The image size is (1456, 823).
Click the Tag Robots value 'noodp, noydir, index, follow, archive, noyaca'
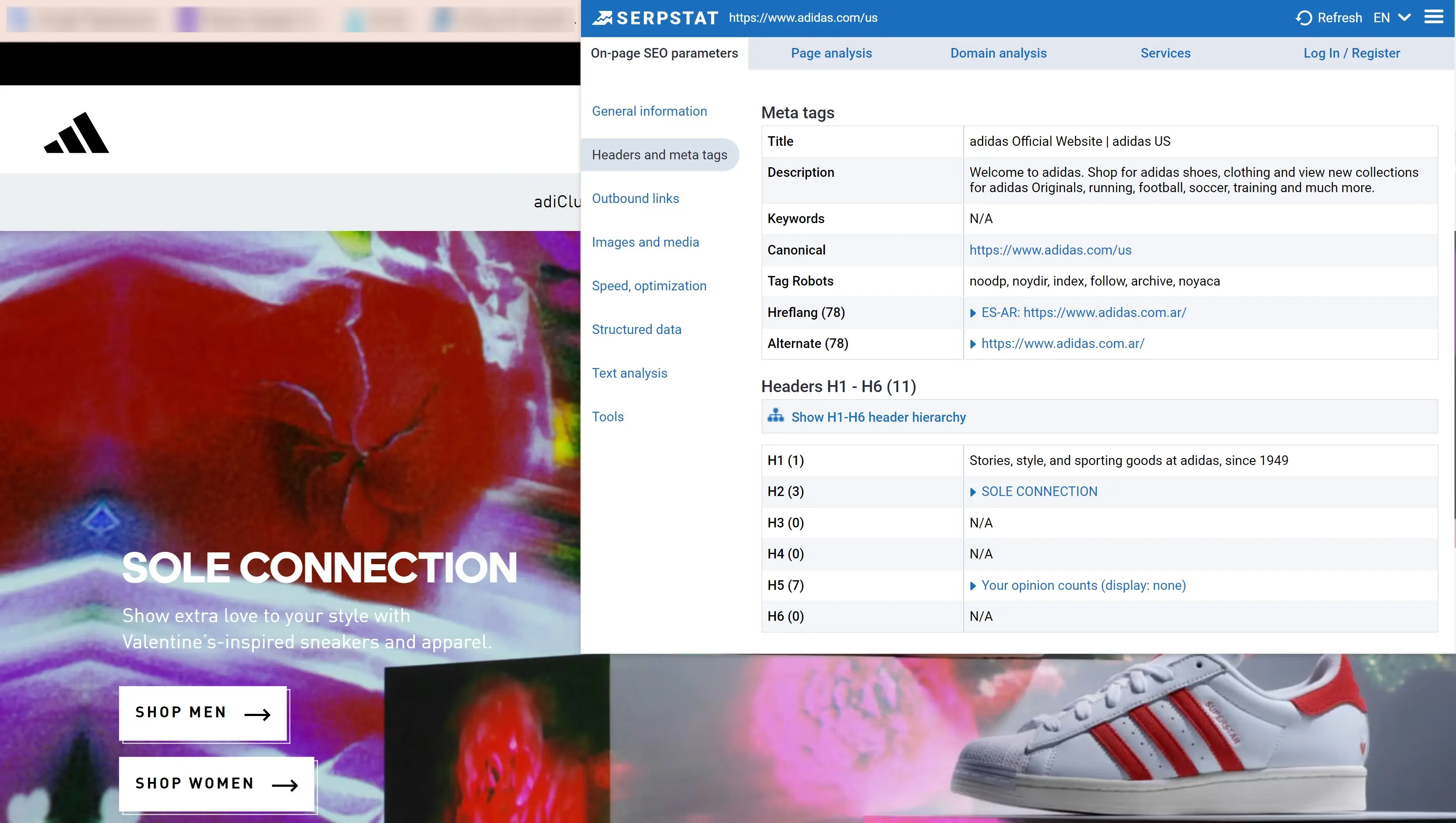tap(1094, 281)
